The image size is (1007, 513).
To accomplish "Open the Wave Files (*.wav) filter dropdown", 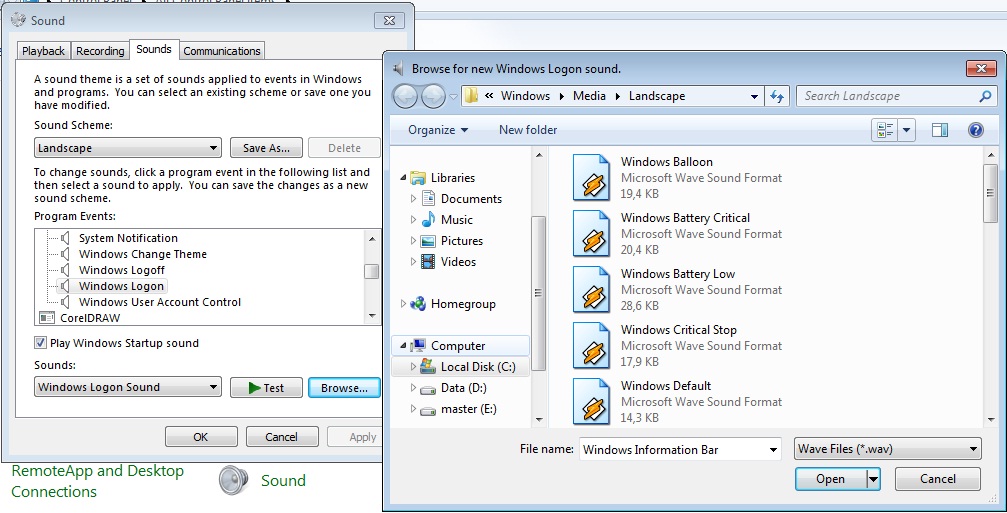I will [x=888, y=449].
